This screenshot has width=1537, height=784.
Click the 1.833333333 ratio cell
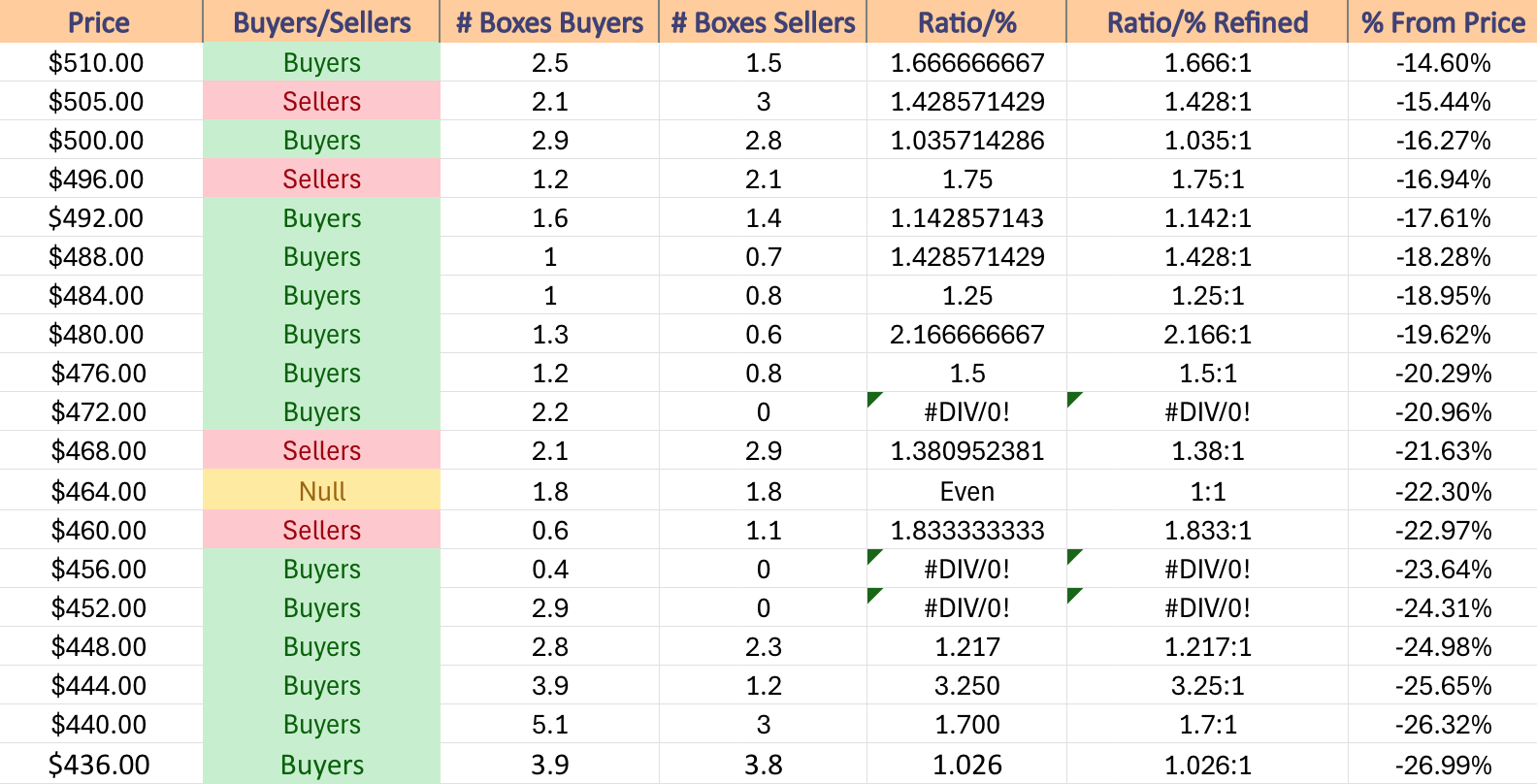[966, 530]
